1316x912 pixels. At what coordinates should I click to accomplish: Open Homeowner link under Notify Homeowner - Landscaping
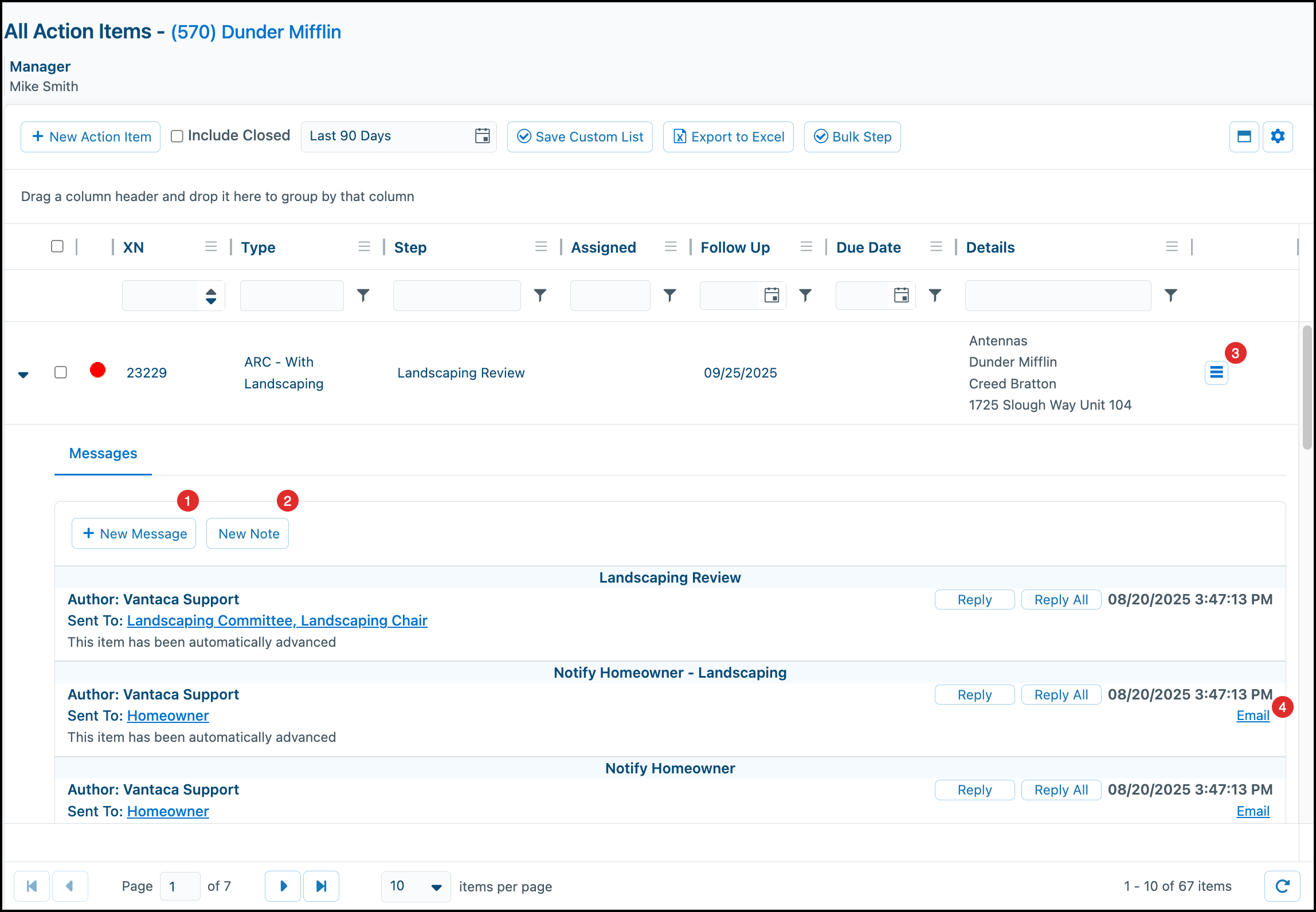click(x=168, y=716)
